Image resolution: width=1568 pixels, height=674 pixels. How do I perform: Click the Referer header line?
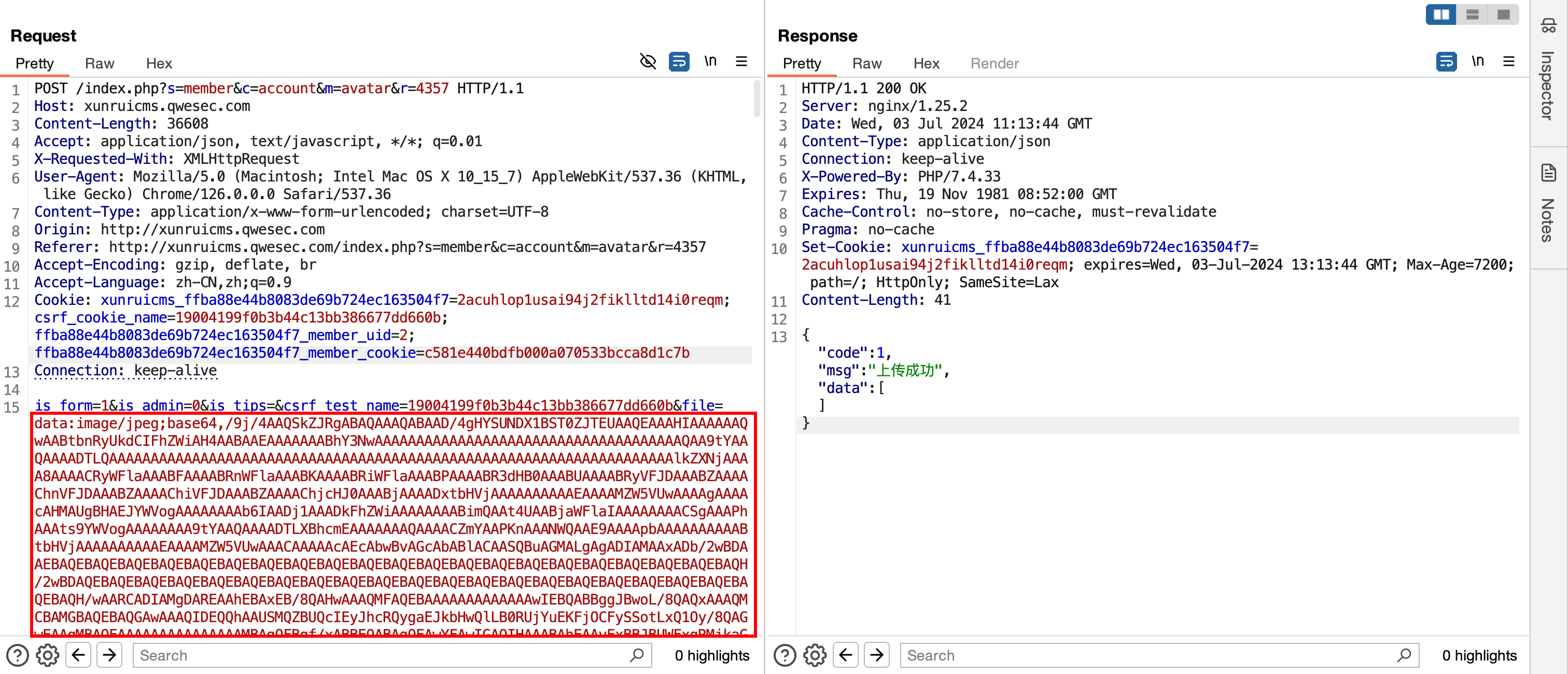[370, 248]
